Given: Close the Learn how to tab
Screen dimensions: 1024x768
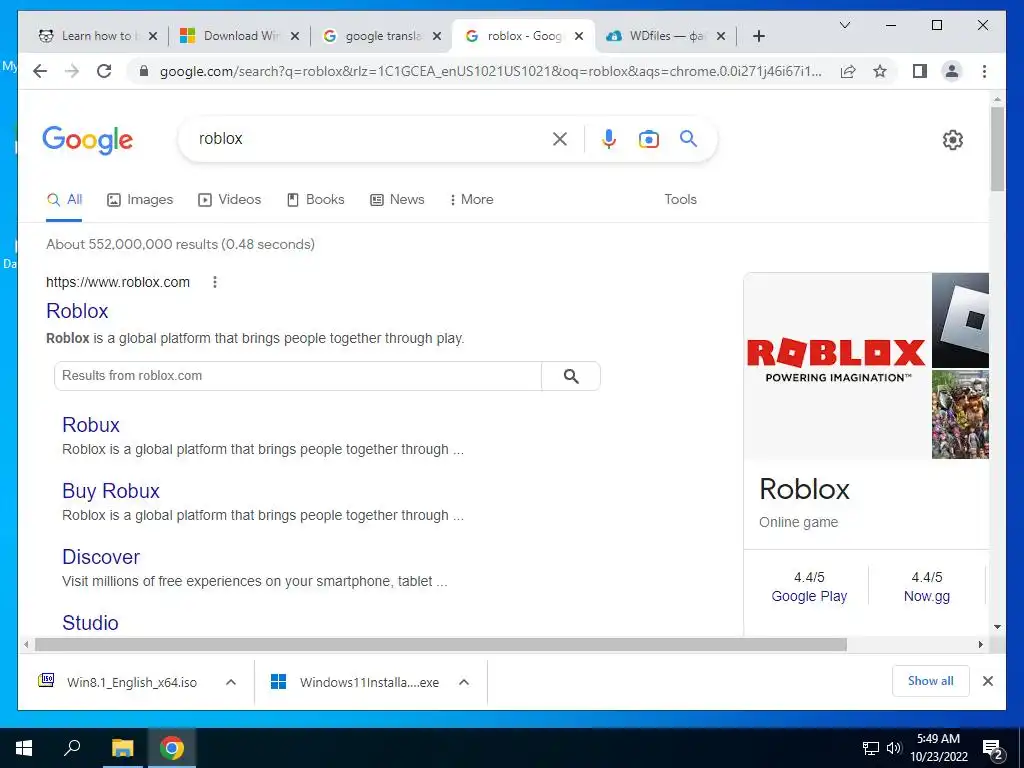Looking at the screenshot, I should pos(153,36).
